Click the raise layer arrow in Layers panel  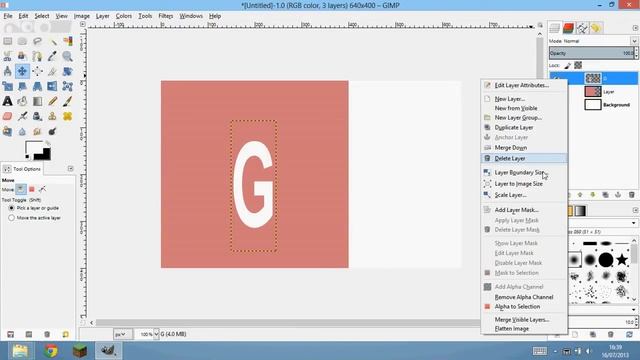point(580,195)
